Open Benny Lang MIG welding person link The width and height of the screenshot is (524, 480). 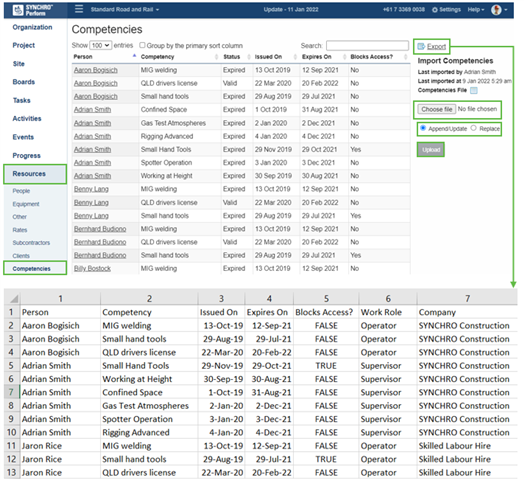point(91,189)
